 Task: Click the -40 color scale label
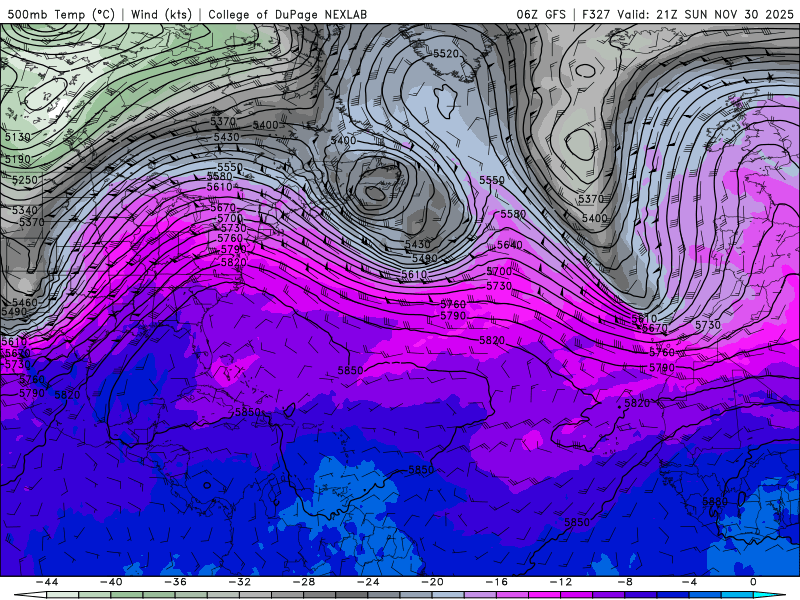tap(111, 582)
